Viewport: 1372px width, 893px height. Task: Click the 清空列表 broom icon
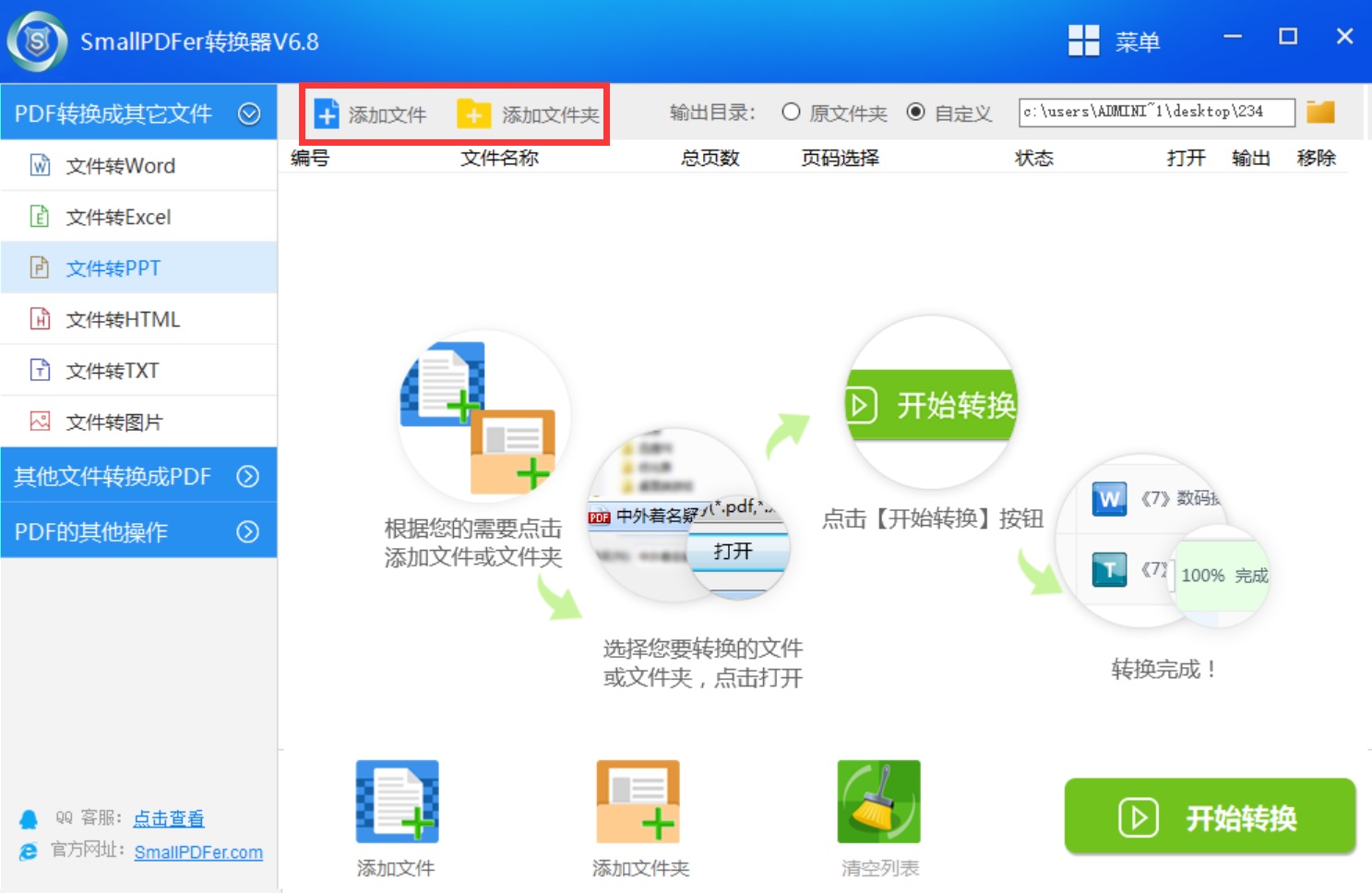pyautogui.click(x=878, y=802)
